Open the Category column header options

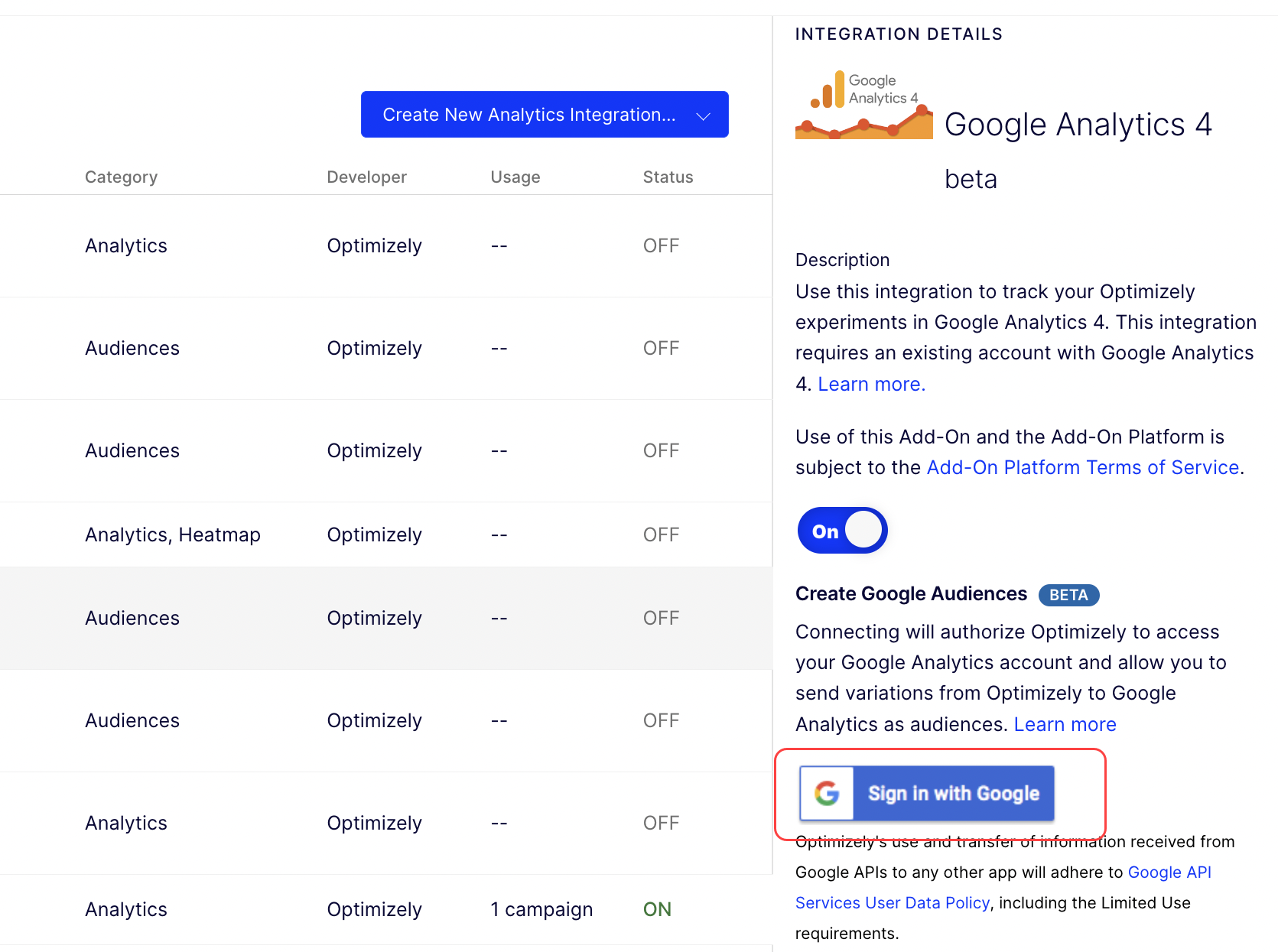point(121,177)
